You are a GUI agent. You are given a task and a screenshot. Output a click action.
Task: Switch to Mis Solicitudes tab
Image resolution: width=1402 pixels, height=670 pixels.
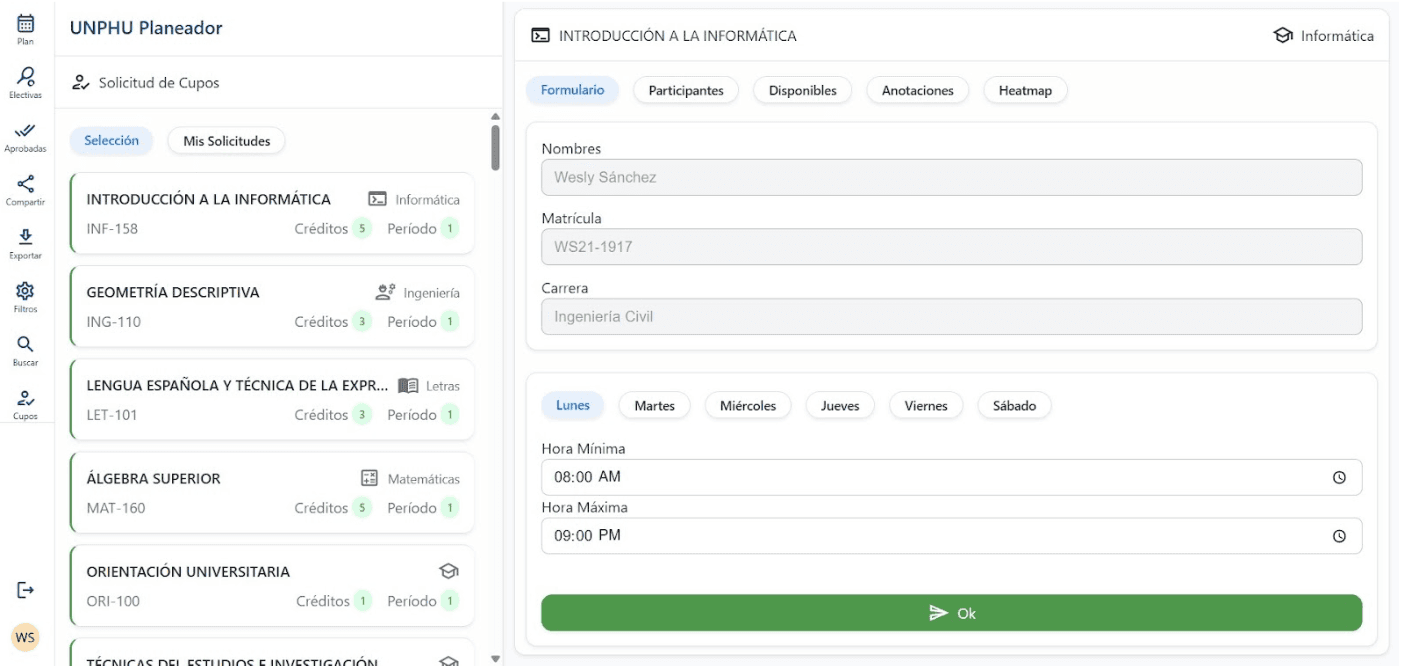[227, 141]
